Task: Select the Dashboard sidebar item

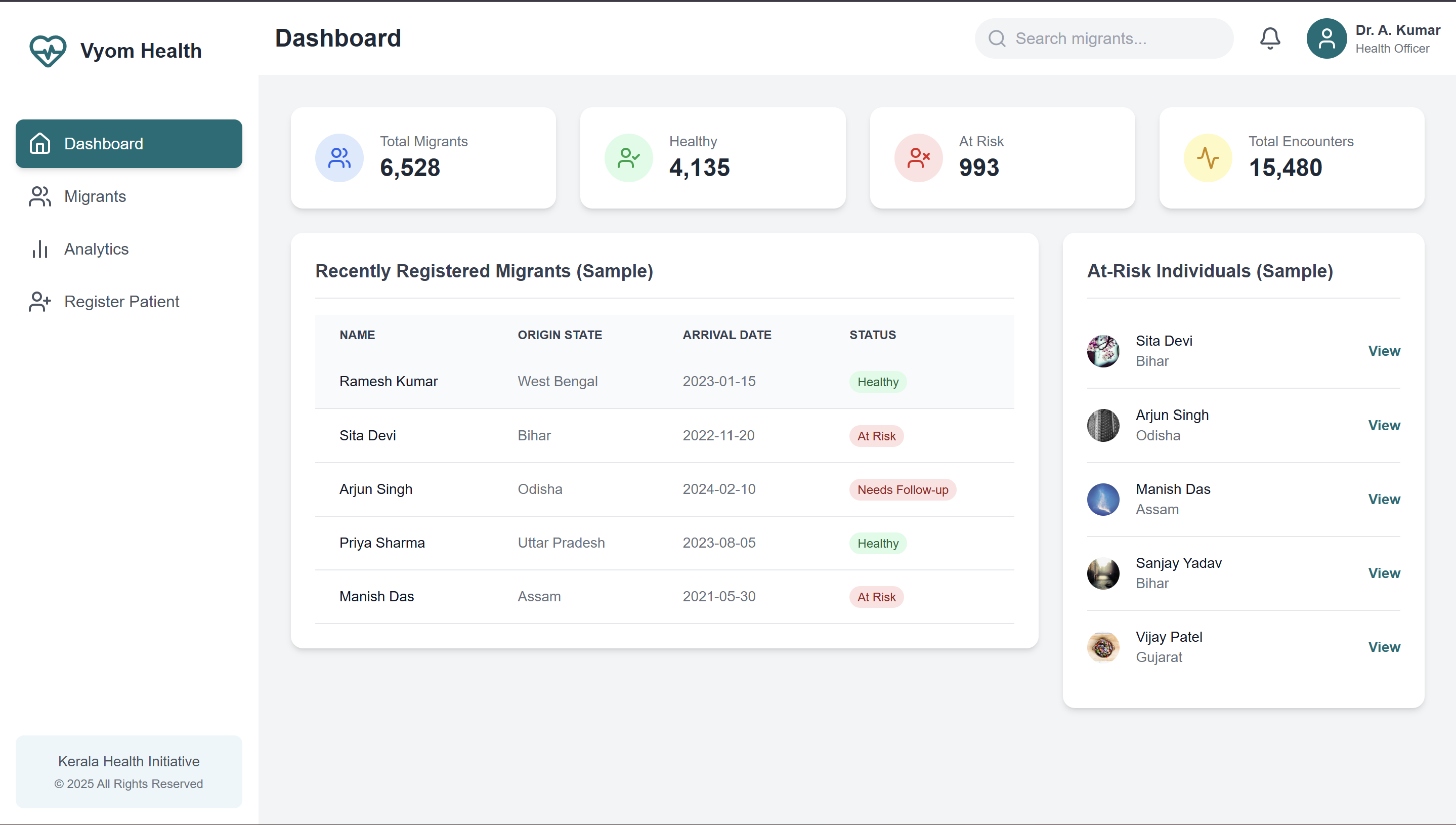Action: coord(129,144)
